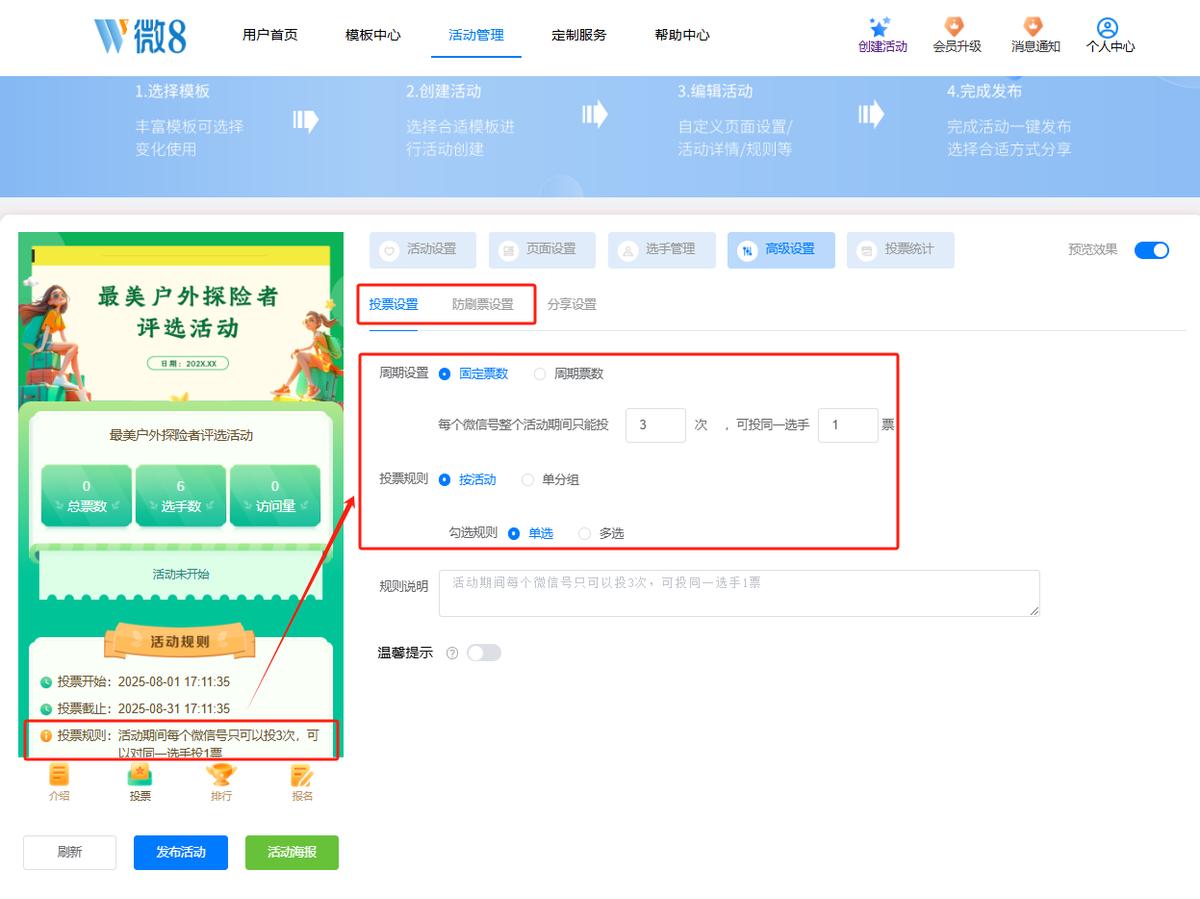Open 消息通知 icon
Screen dimensions: 1200x899
(x=1034, y=27)
